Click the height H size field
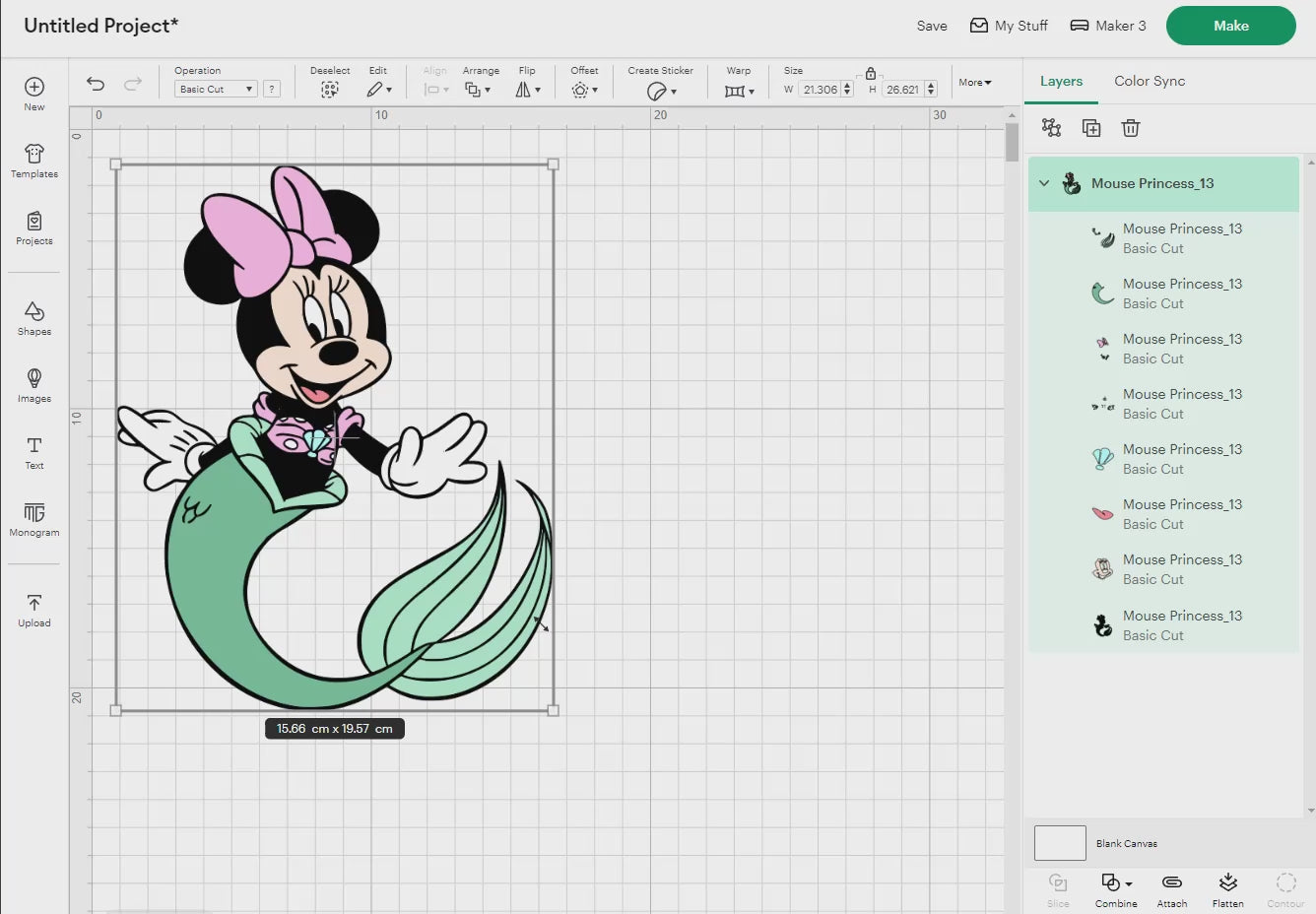Screen dimensions: 1316x914 tap(902, 89)
